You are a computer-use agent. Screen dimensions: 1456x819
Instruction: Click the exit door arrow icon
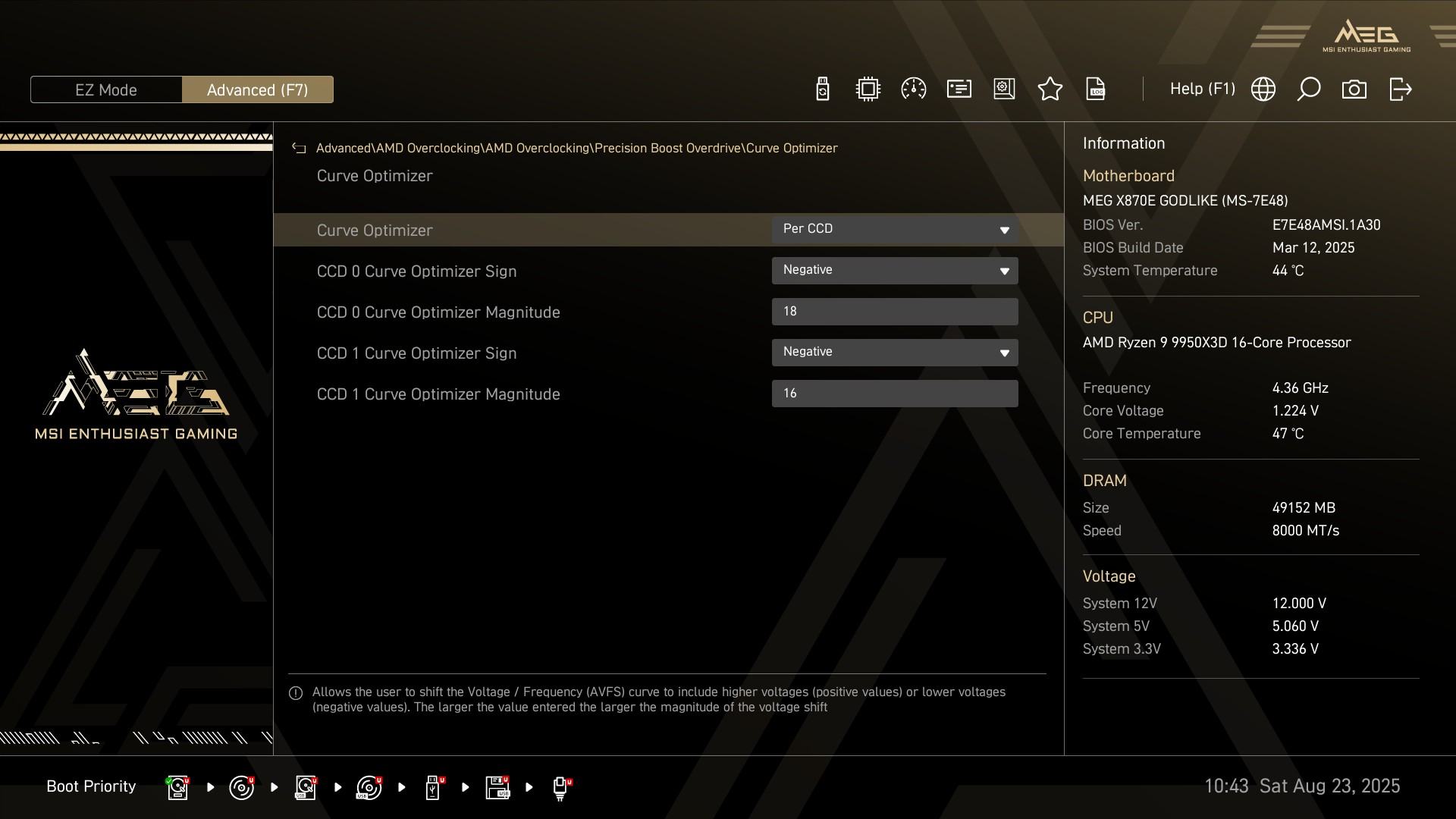(1400, 89)
